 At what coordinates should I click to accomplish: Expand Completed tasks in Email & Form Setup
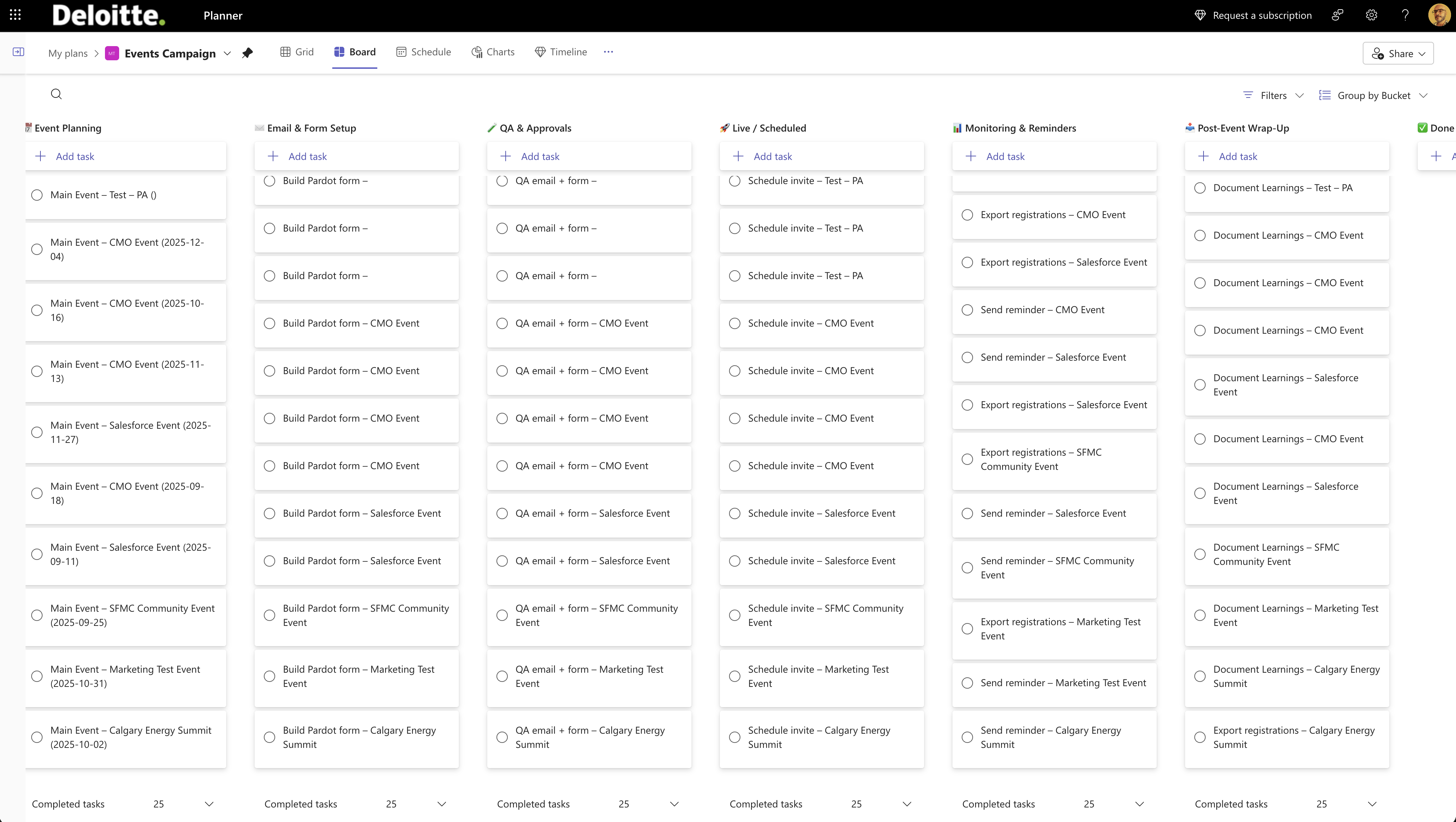(x=442, y=804)
